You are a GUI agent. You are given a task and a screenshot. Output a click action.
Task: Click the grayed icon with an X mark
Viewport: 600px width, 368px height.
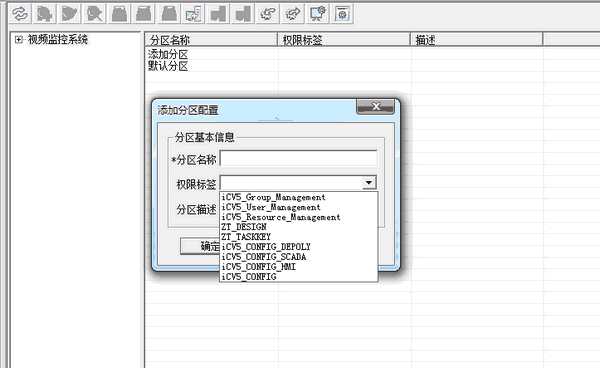click(94, 14)
